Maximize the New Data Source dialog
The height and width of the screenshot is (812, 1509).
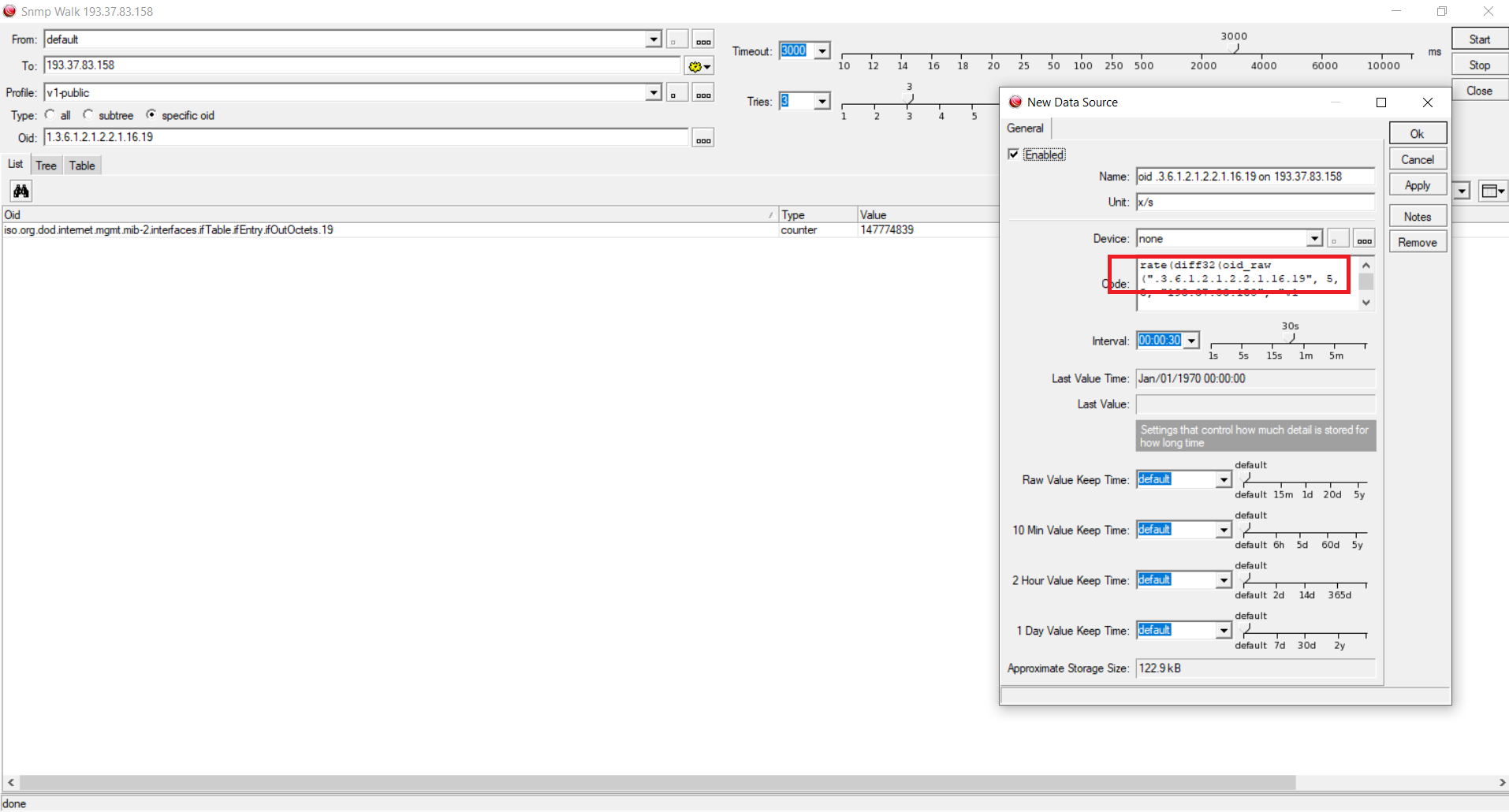(x=1381, y=102)
